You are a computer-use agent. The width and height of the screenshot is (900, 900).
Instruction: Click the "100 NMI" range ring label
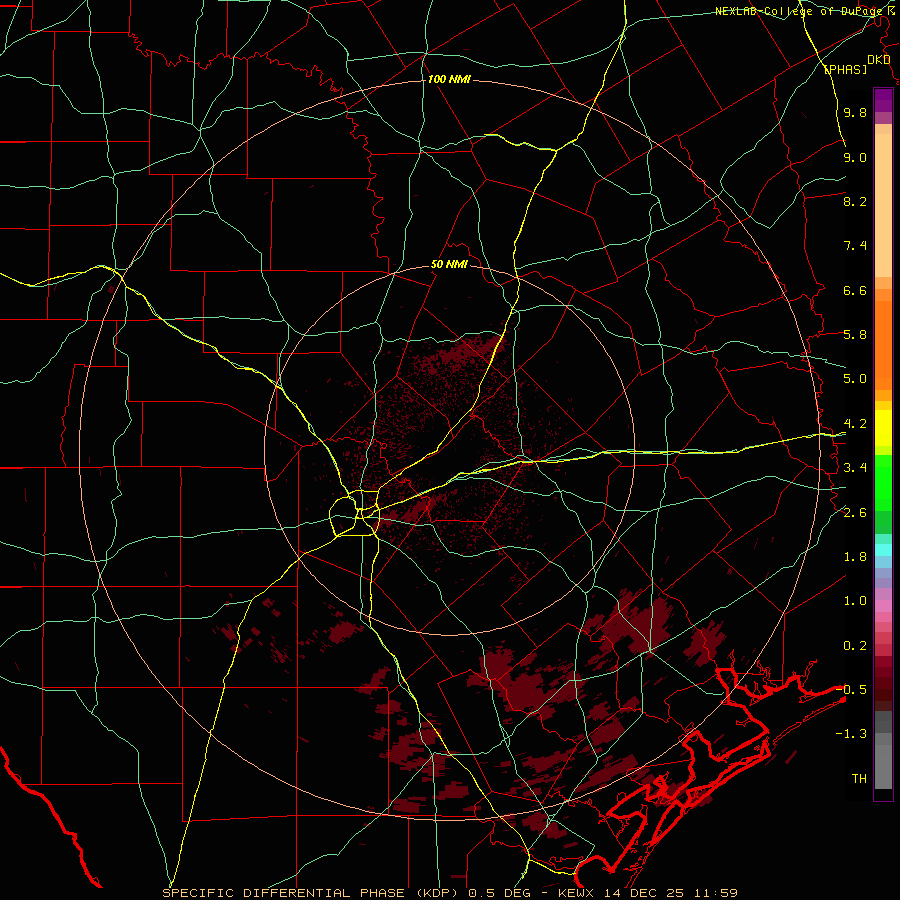[x=449, y=79]
